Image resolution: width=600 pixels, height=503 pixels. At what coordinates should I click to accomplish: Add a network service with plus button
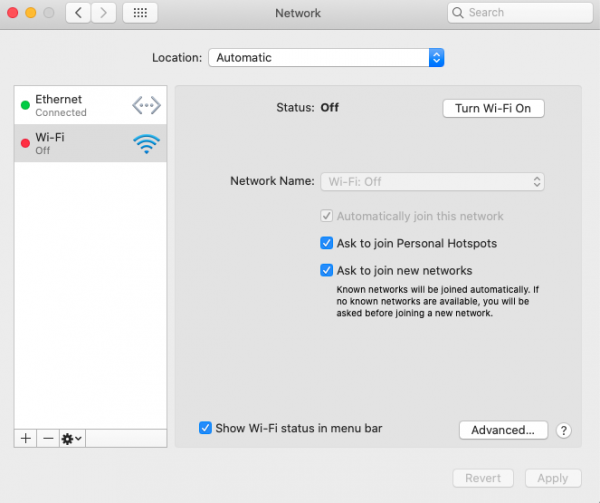click(26, 438)
